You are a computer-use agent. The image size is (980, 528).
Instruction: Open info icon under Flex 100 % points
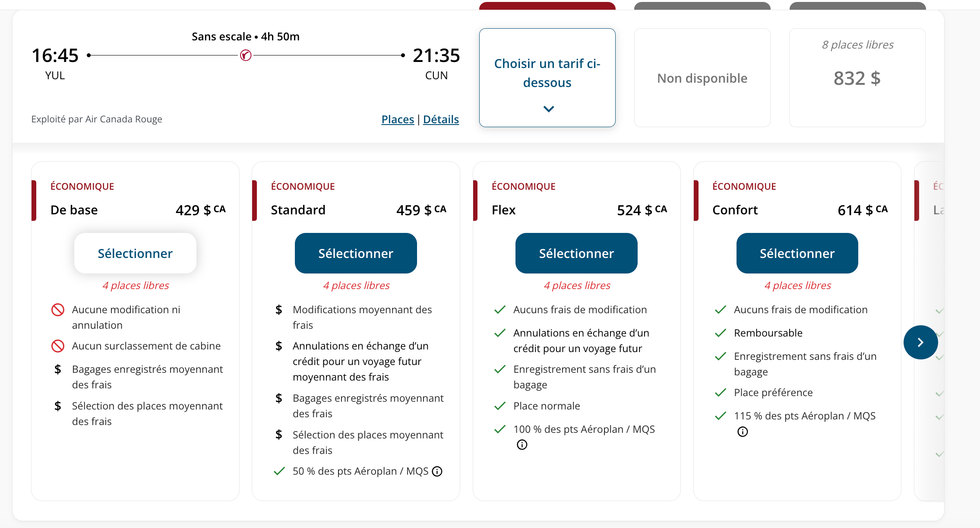click(x=522, y=445)
